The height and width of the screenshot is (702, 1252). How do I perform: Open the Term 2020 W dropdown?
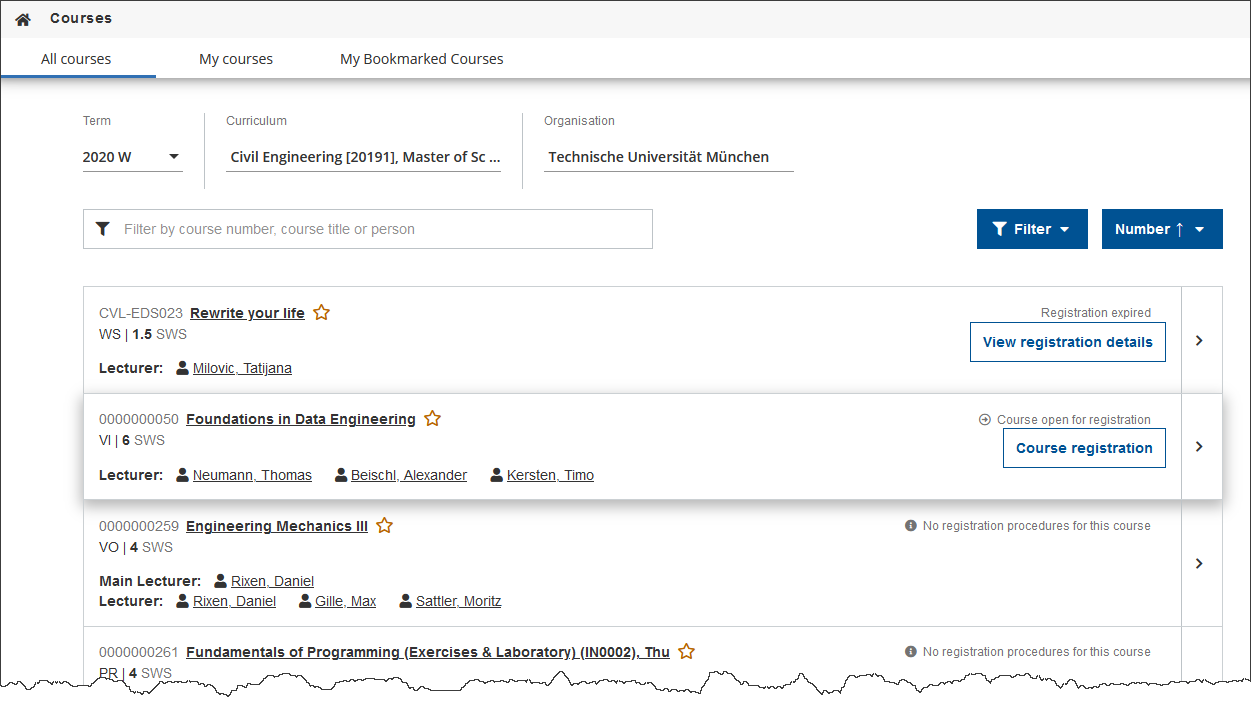coord(132,157)
